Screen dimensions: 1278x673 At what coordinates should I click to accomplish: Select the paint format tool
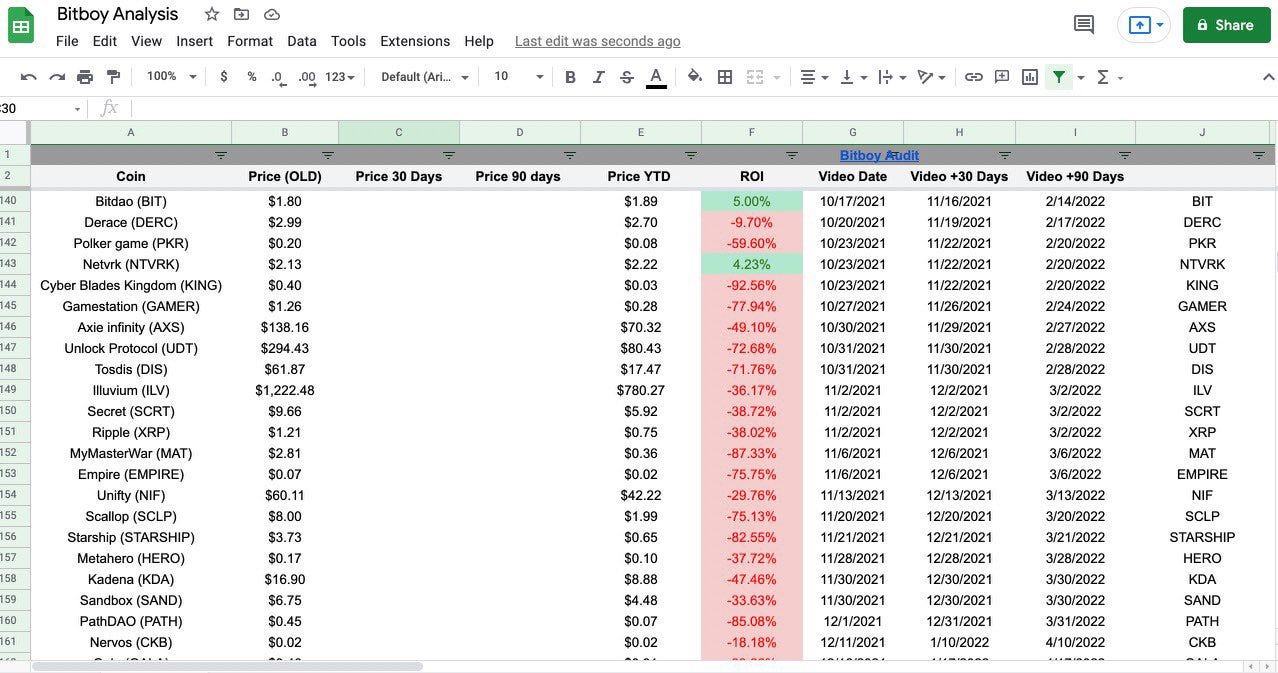click(x=113, y=77)
